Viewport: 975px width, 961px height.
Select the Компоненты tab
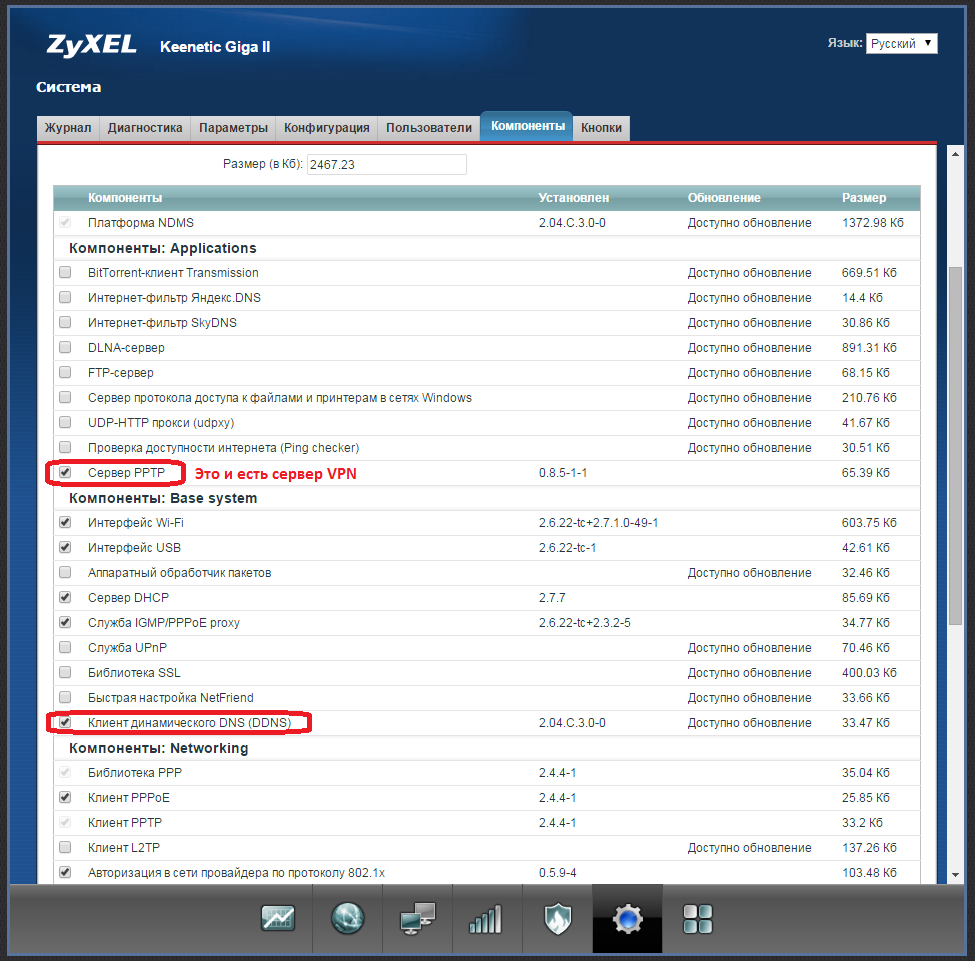527,126
